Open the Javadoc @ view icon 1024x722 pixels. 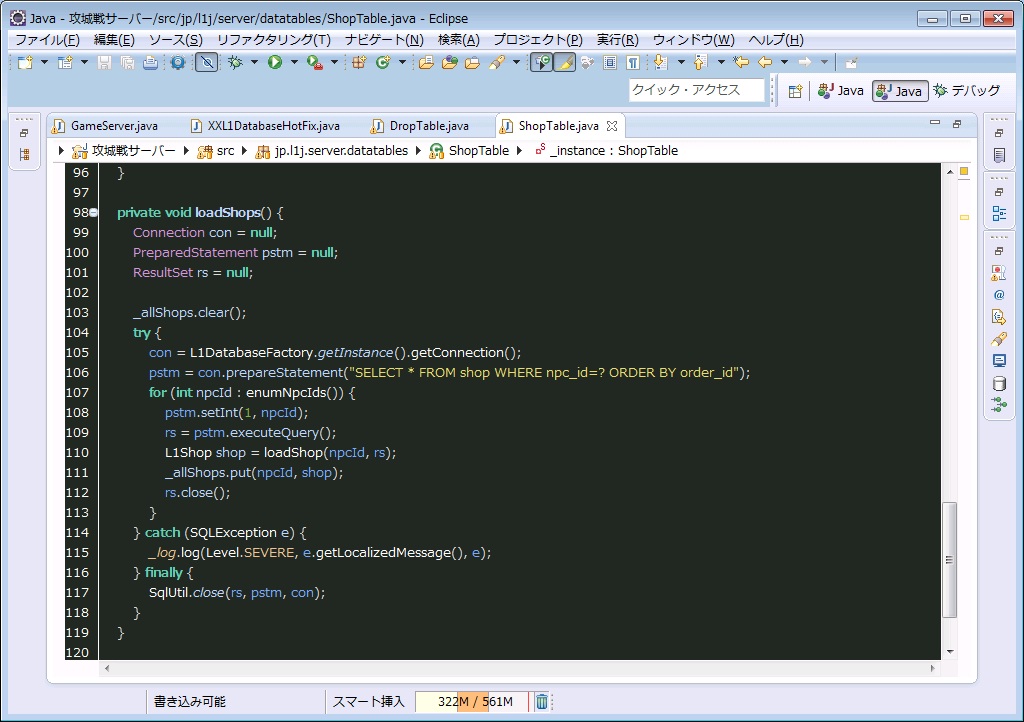pyautogui.click(x=999, y=295)
